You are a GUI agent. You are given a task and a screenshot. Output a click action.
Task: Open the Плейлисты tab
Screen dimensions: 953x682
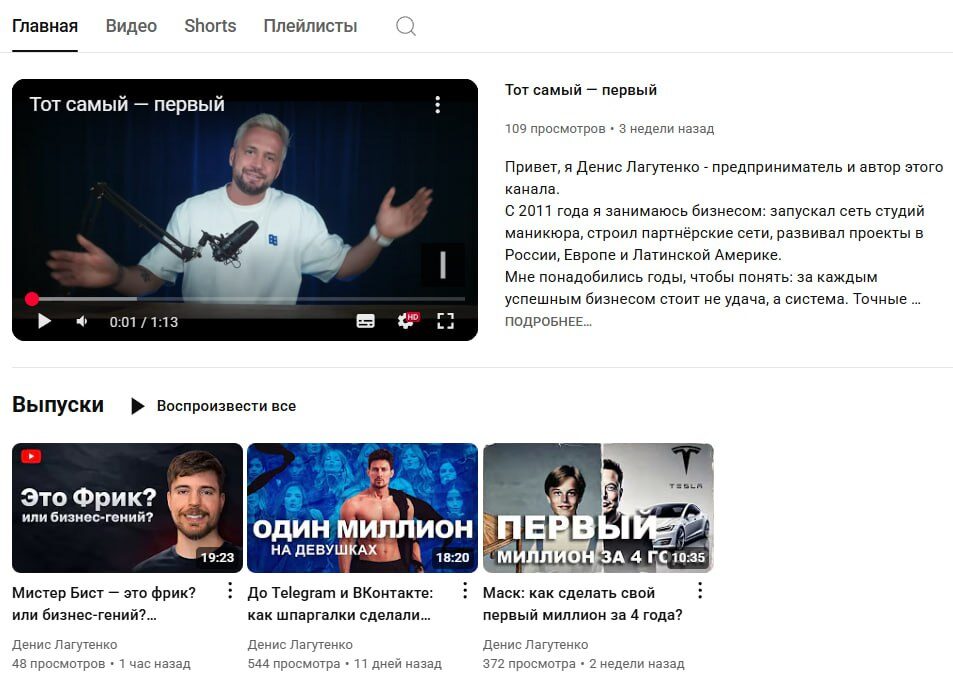pos(311,26)
